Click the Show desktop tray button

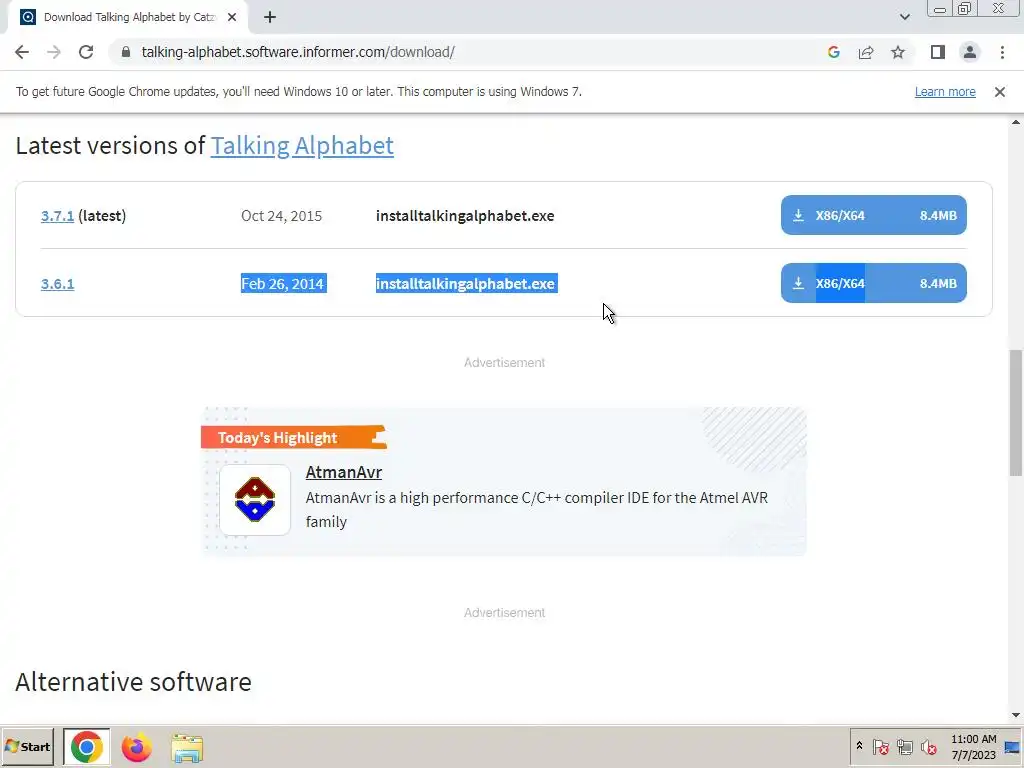click(x=1013, y=747)
